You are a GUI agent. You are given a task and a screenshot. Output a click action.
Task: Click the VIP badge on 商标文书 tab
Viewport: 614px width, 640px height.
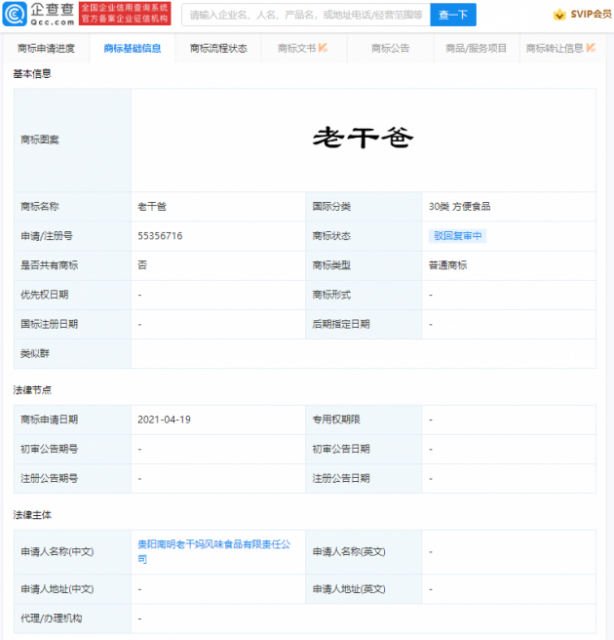click(x=323, y=48)
